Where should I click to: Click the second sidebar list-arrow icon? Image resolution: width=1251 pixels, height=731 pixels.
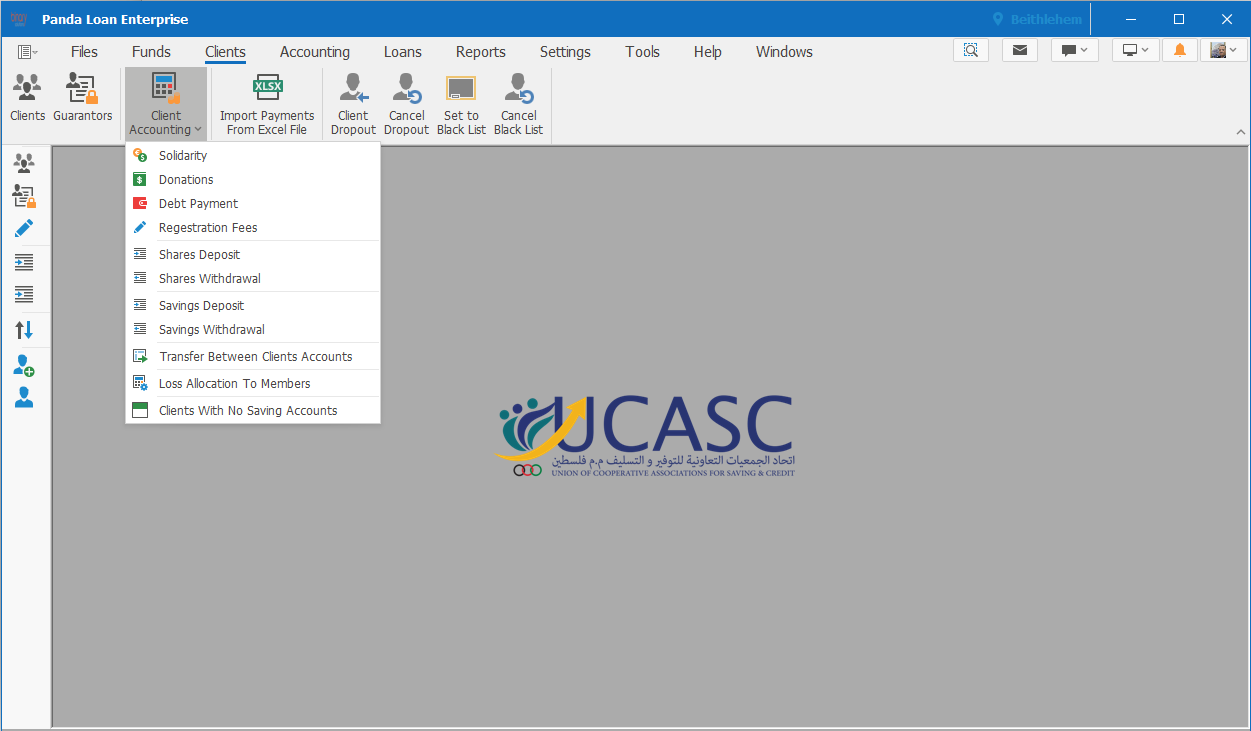24,295
